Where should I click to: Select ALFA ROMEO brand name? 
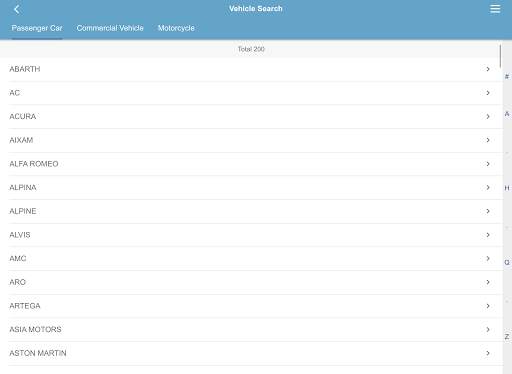pos(34,164)
